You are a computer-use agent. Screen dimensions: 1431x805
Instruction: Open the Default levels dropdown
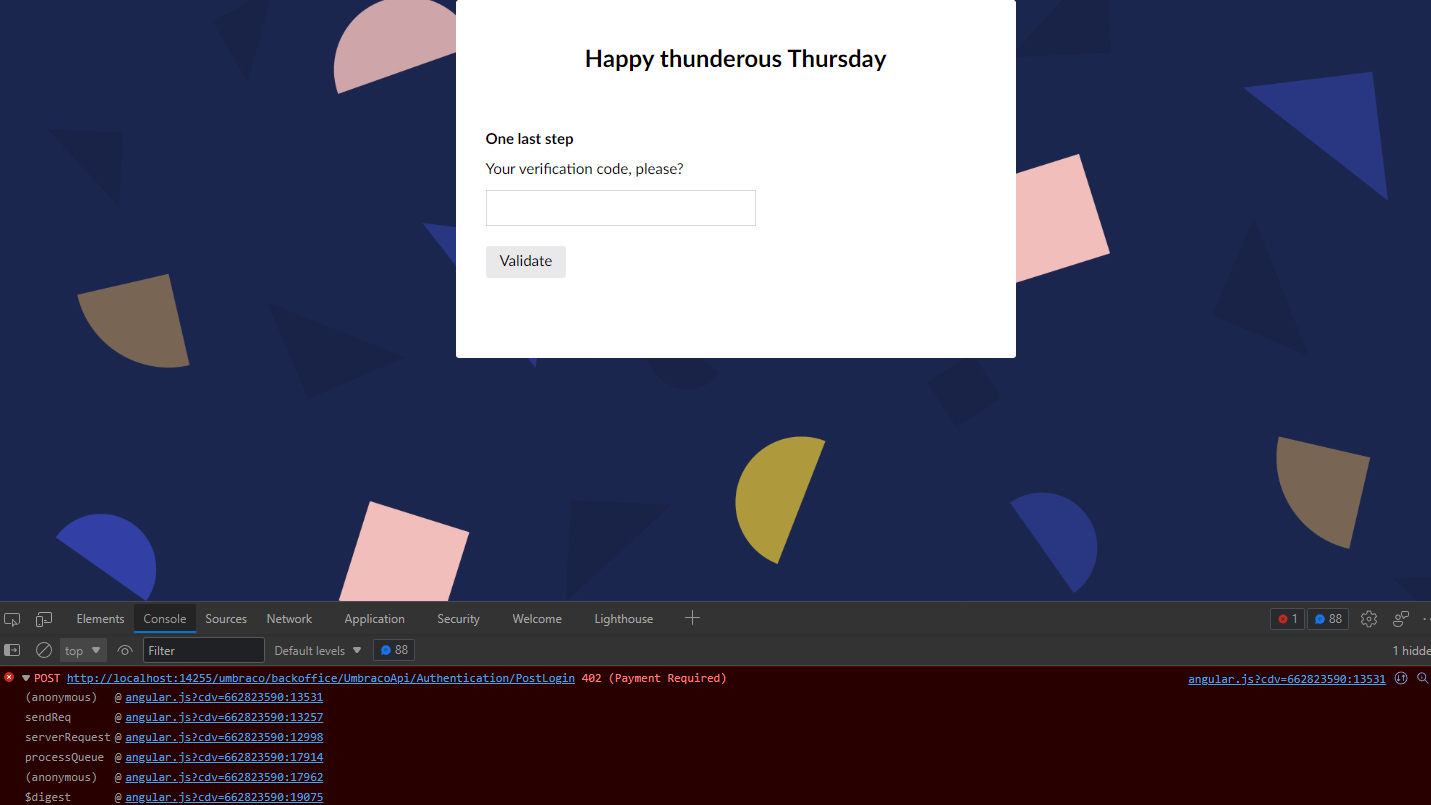(315, 649)
